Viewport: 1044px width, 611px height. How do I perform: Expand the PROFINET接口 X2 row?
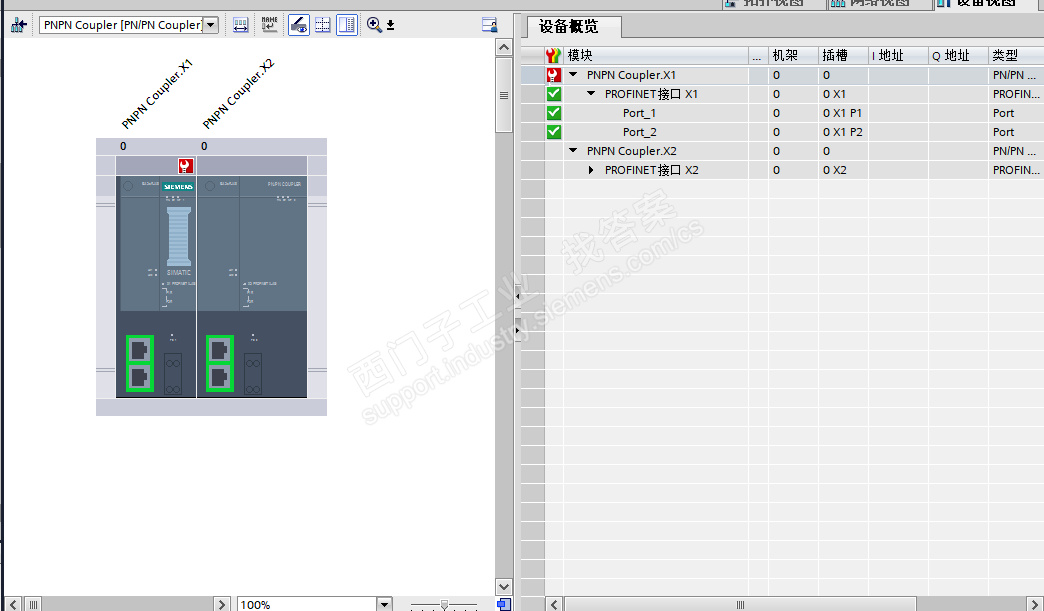tap(591, 170)
